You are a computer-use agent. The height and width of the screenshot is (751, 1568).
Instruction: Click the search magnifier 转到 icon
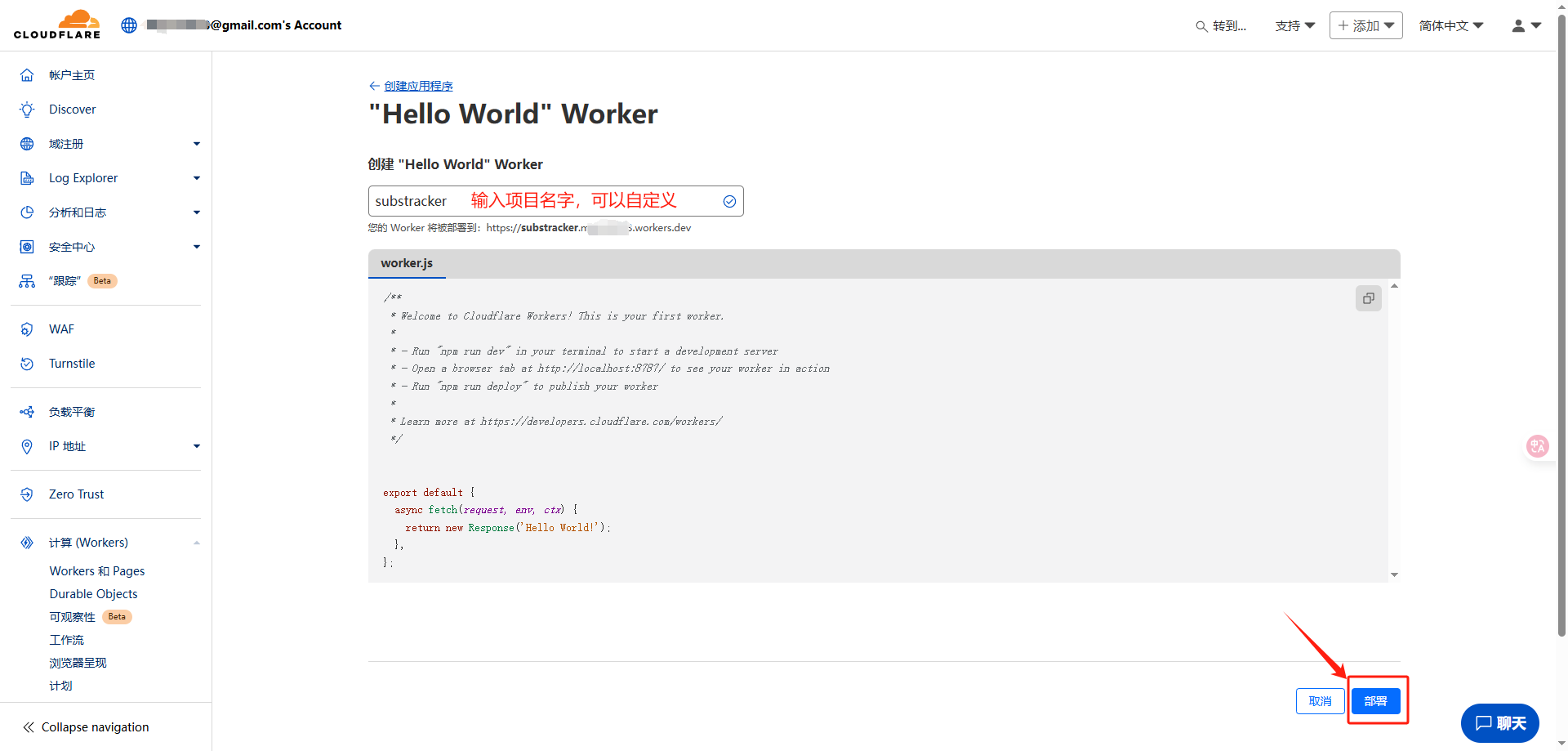tap(1201, 26)
